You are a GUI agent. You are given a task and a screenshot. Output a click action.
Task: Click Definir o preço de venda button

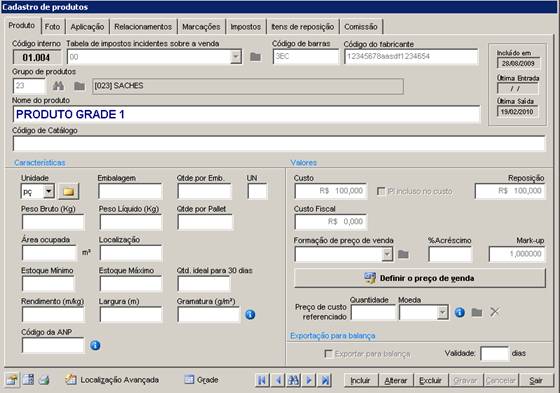420,278
